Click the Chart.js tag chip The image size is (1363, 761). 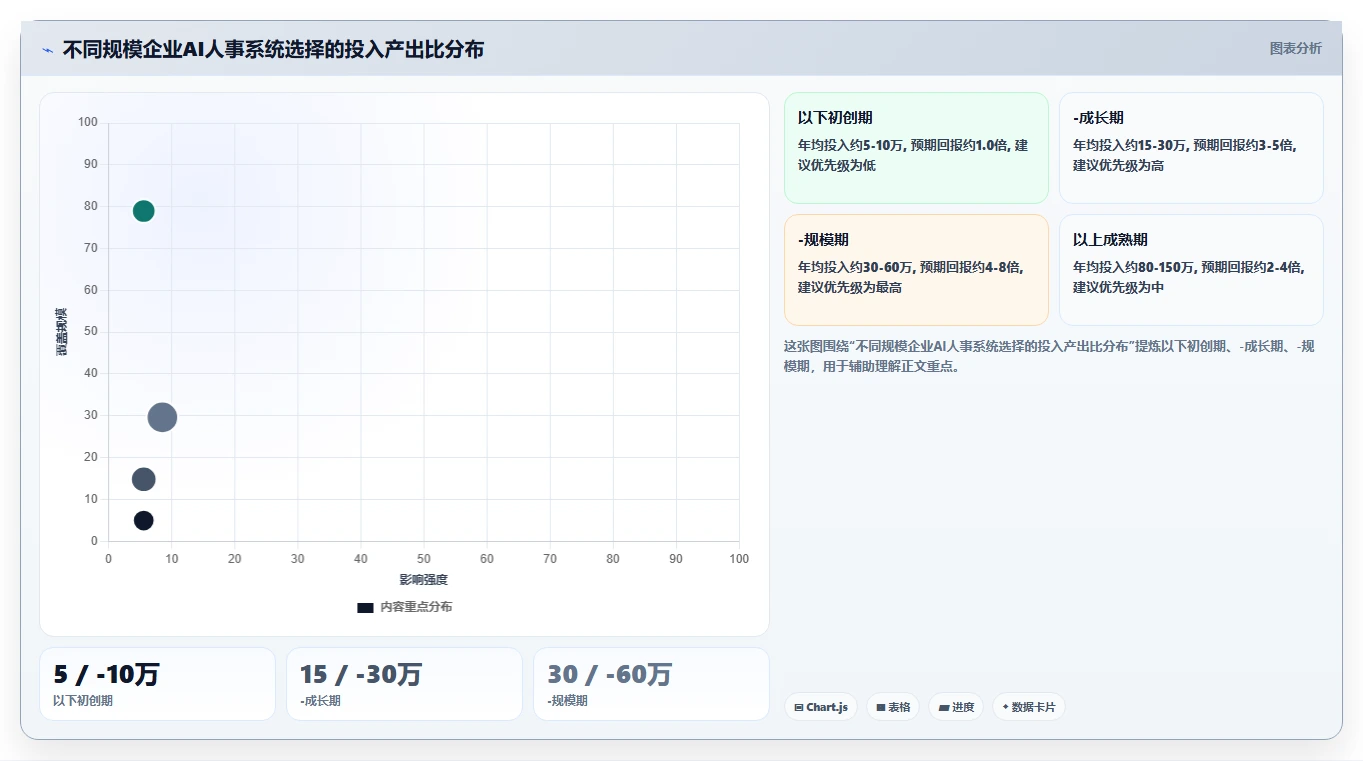(821, 707)
